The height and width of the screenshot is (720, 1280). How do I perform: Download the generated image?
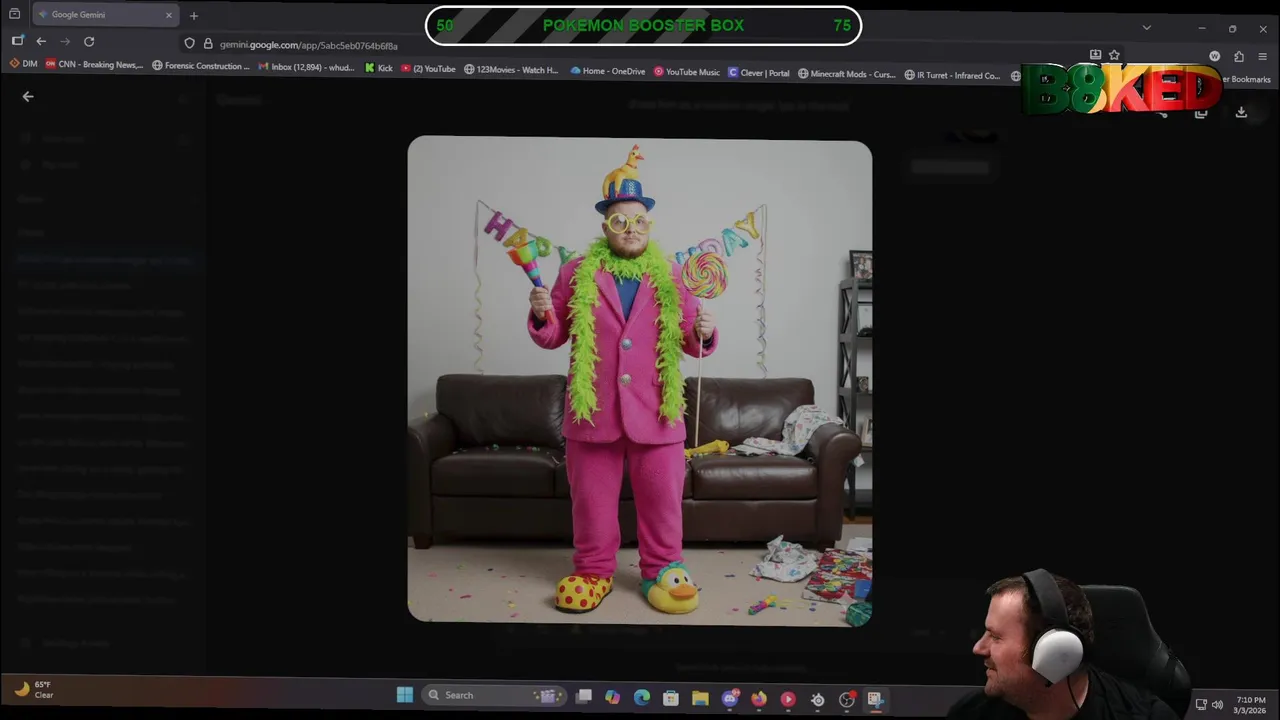(1241, 112)
